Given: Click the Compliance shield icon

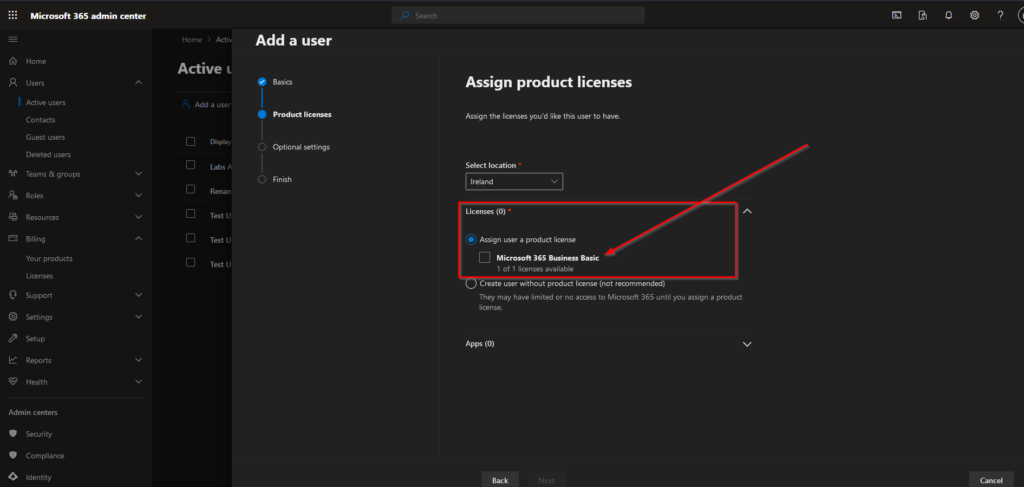Looking at the screenshot, I should pos(13,456).
